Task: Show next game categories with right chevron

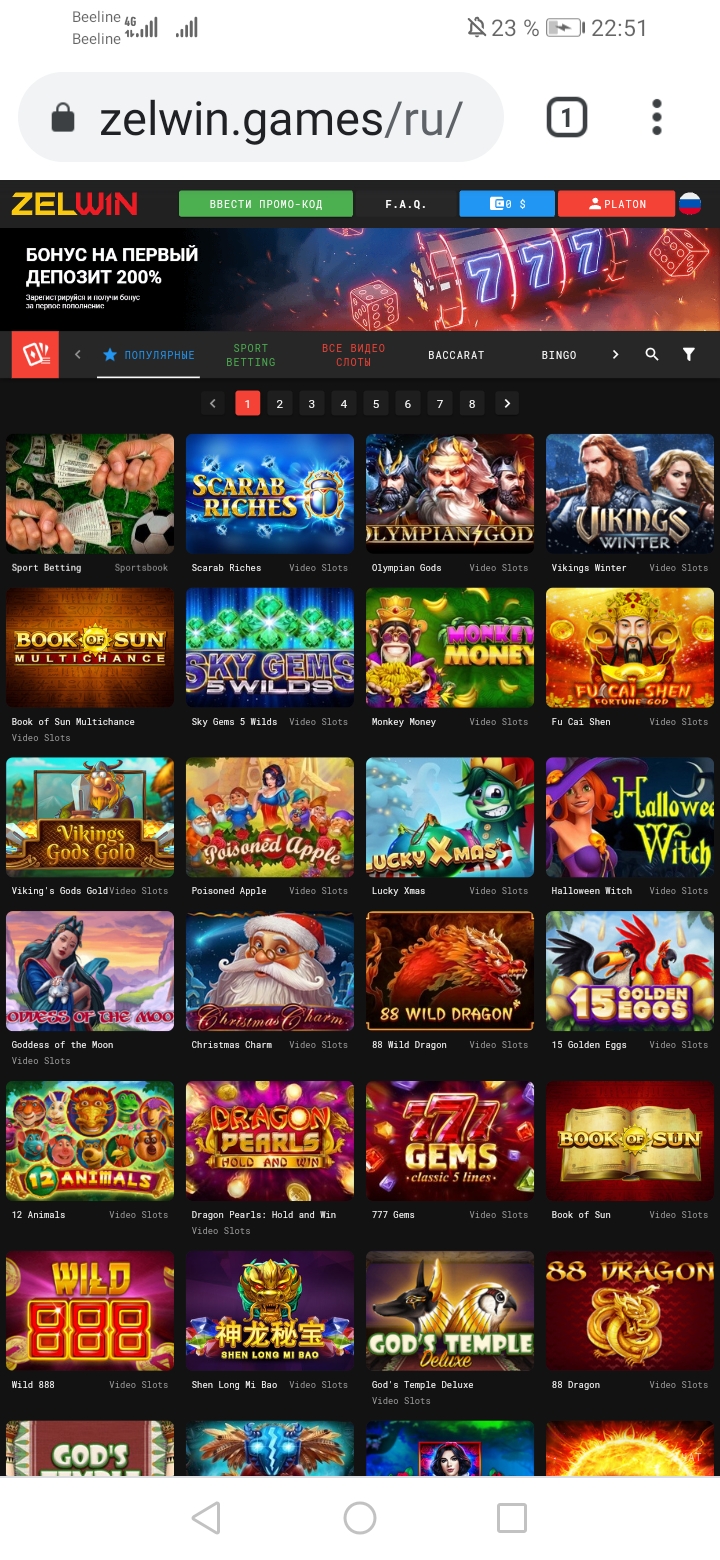Action: coord(615,355)
